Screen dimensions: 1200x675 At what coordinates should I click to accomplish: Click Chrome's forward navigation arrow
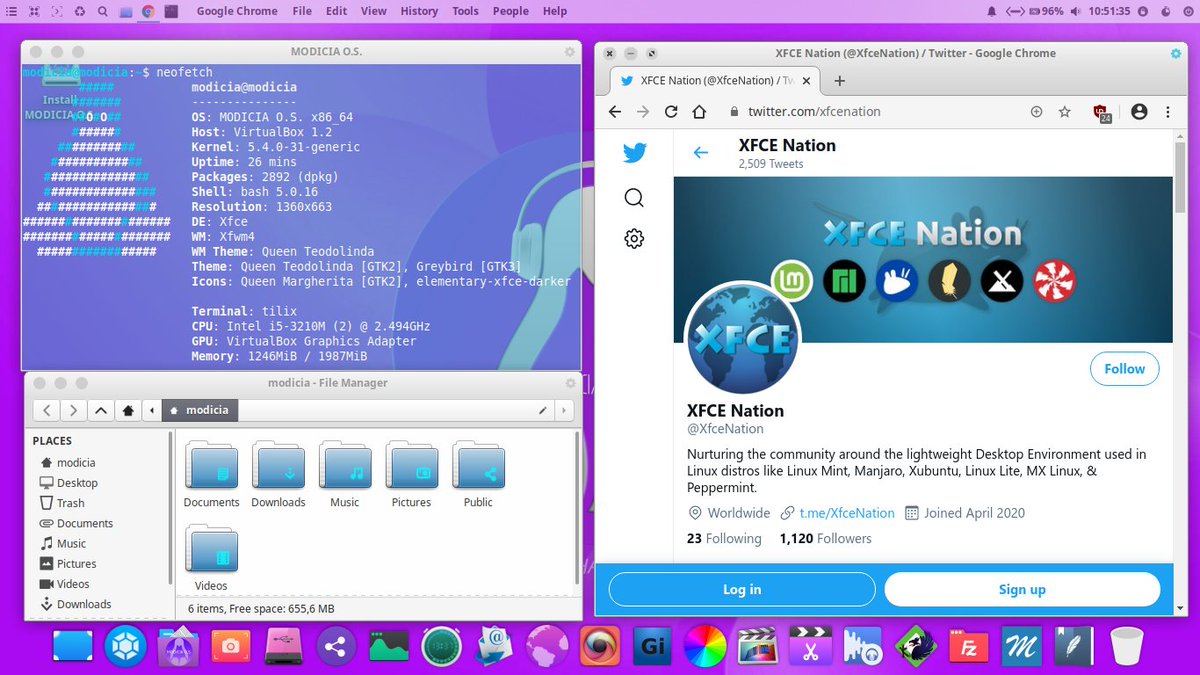pos(642,112)
